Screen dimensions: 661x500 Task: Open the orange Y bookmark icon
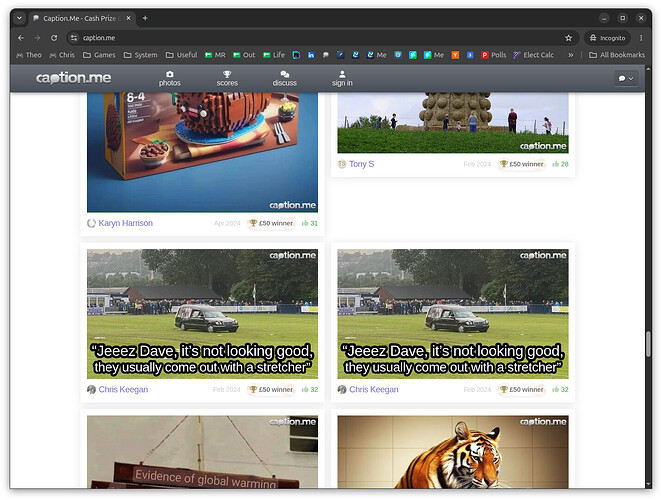tap(455, 55)
